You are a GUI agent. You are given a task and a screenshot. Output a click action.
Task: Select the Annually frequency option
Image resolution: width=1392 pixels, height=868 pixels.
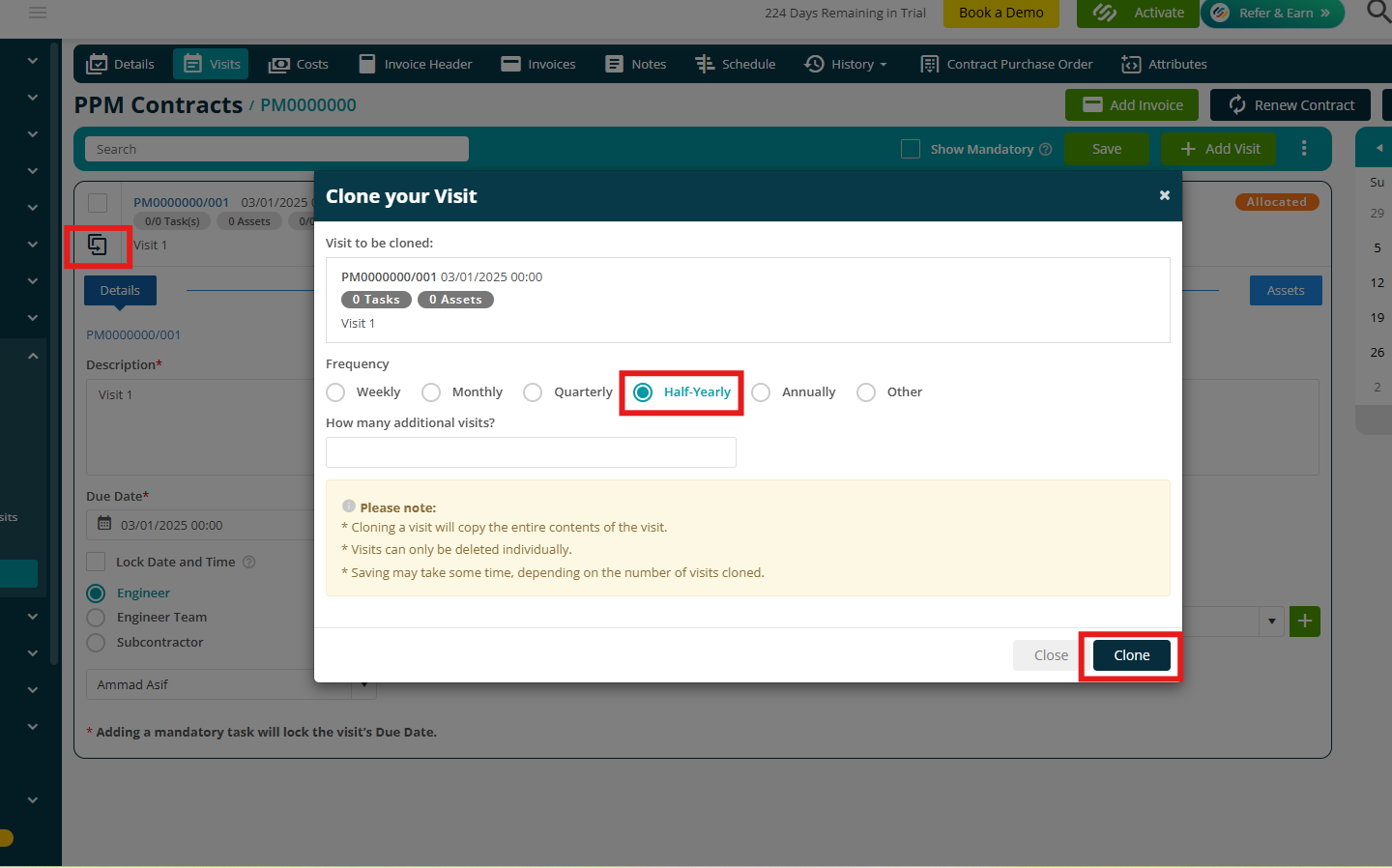point(761,392)
